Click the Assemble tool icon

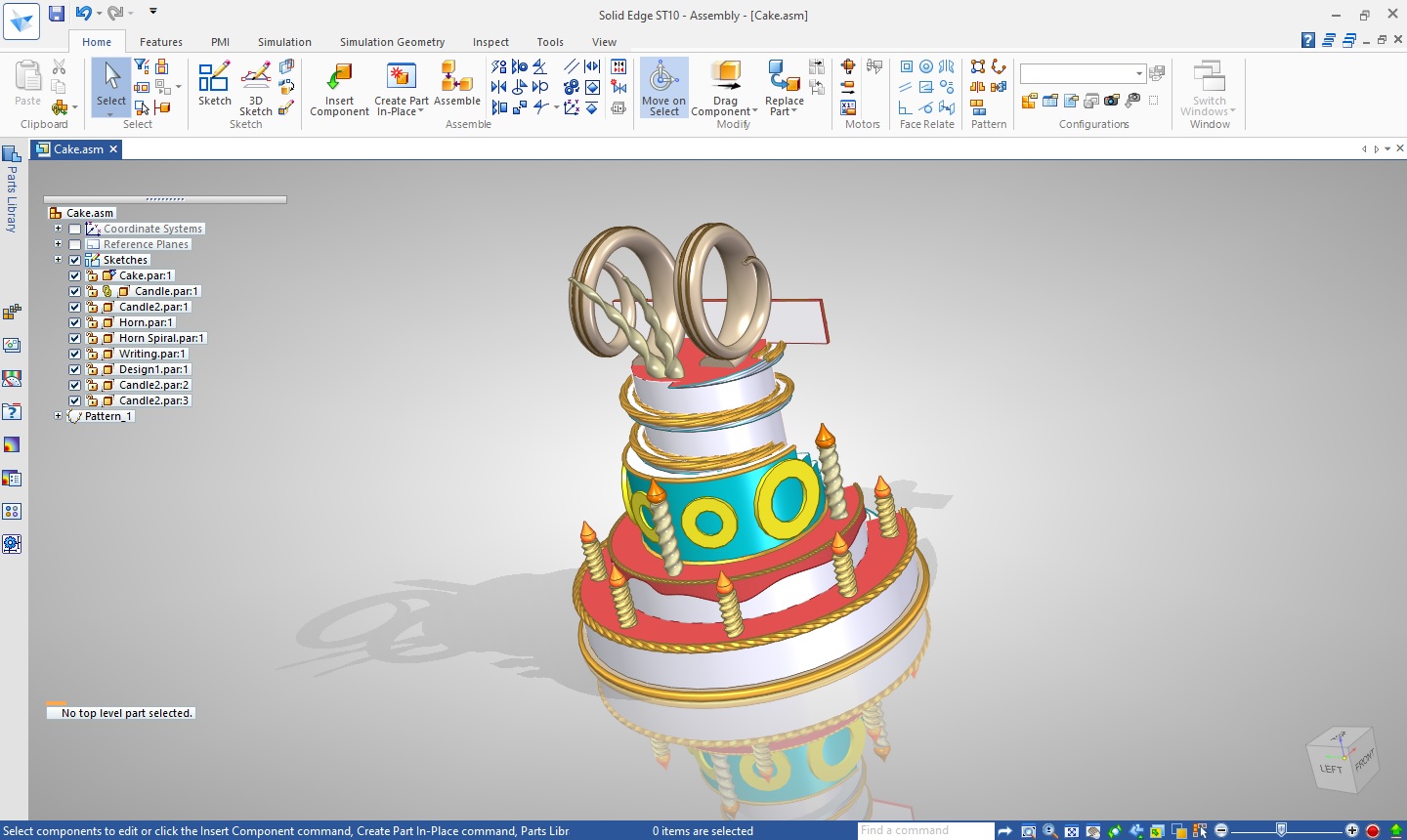point(456,78)
